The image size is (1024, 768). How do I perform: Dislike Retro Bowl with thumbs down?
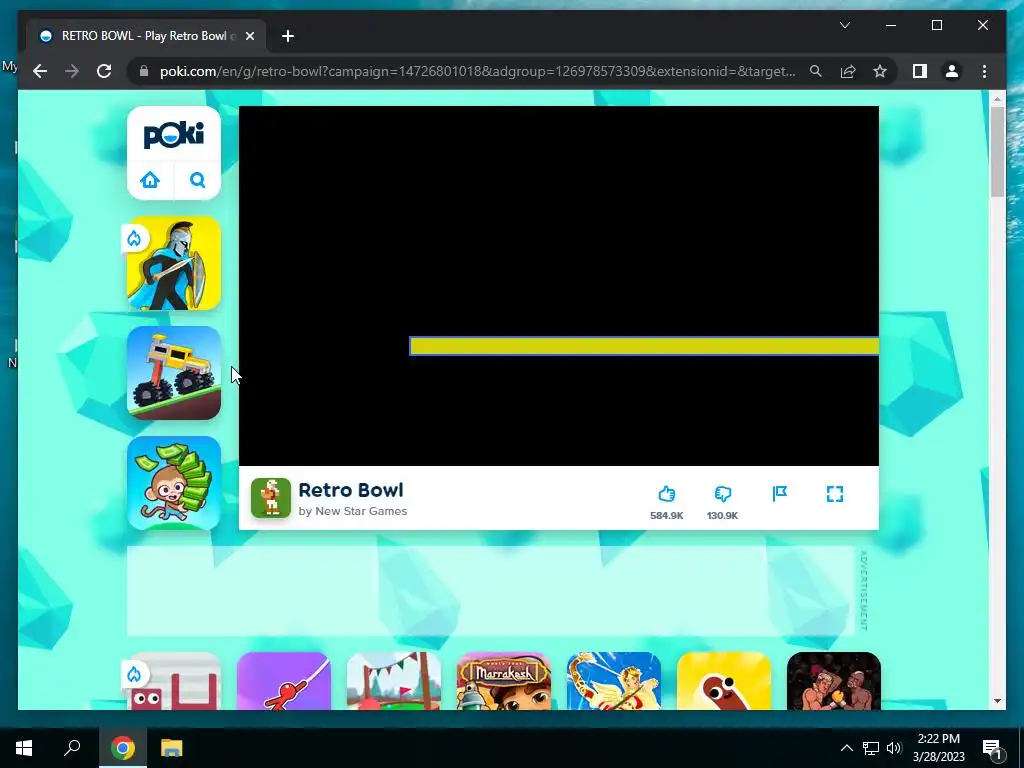pyautogui.click(x=722, y=494)
